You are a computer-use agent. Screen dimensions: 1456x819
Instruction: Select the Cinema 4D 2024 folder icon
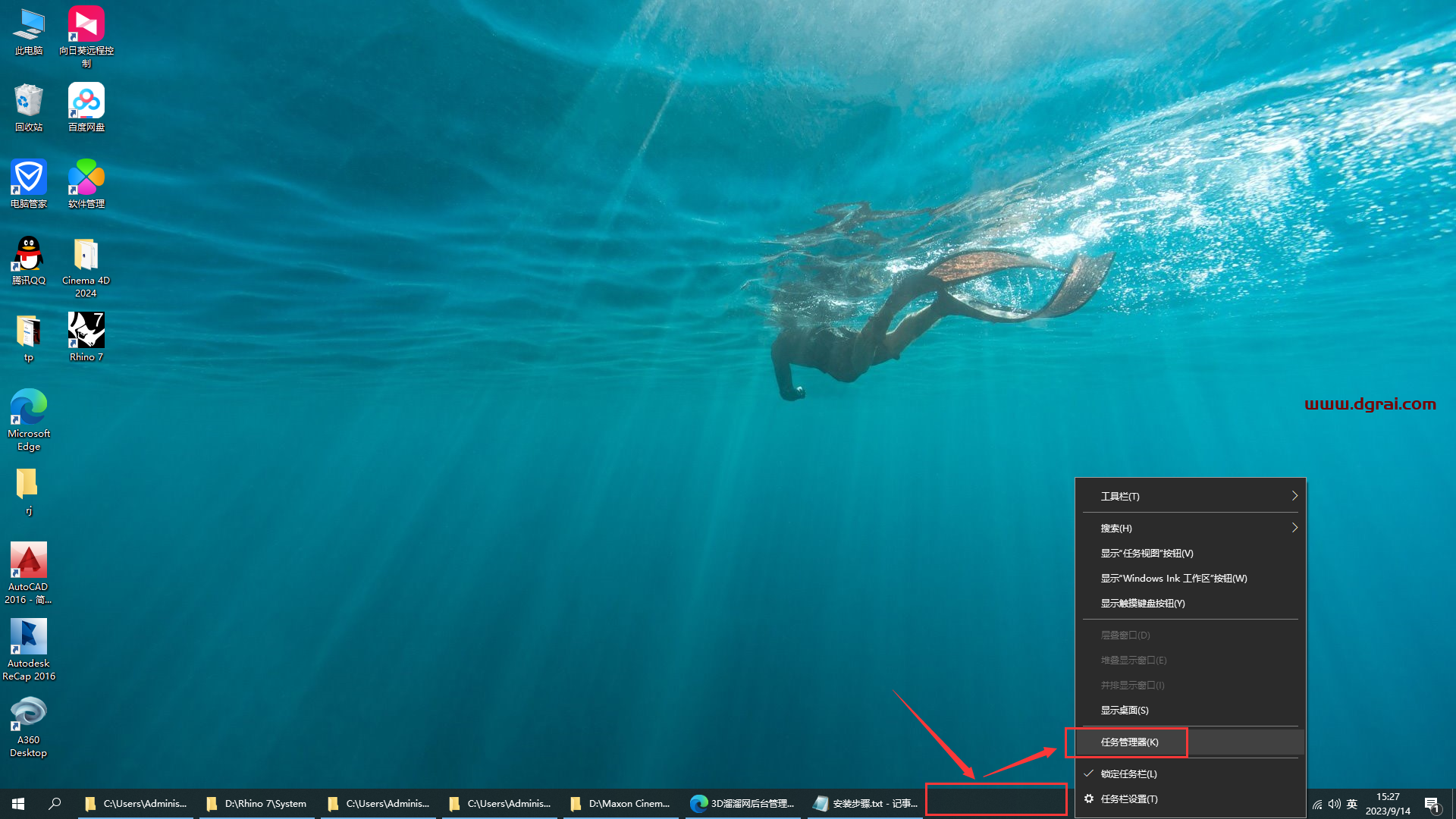point(86,267)
